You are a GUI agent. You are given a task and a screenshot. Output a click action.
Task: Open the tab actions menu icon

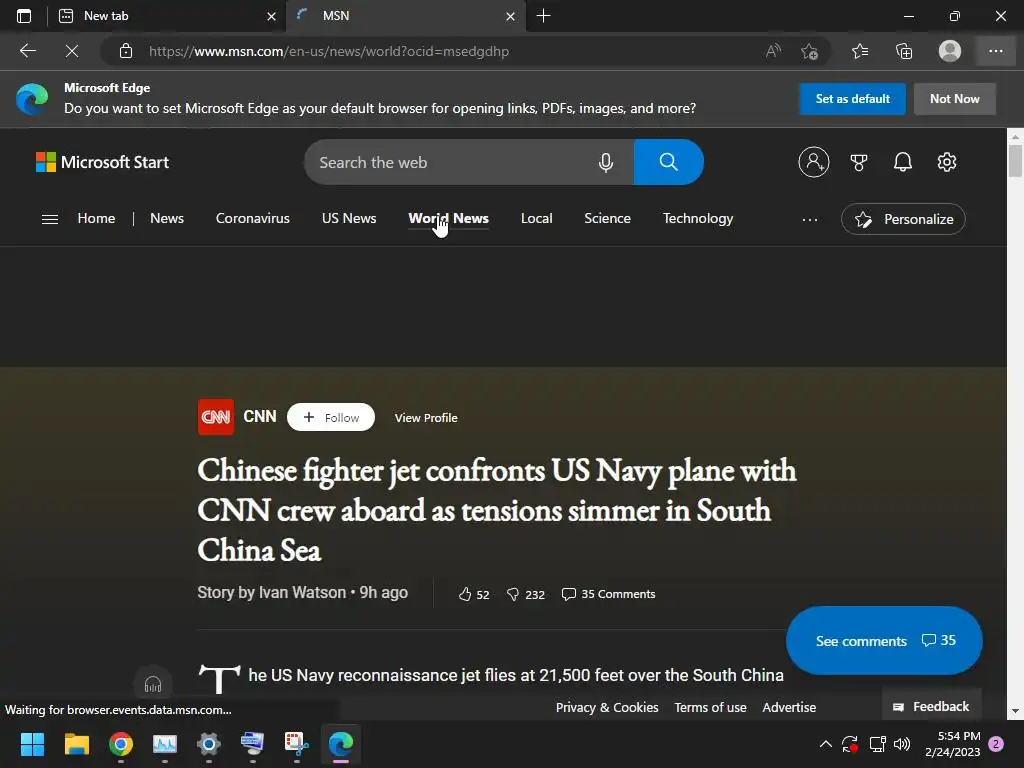click(24, 16)
